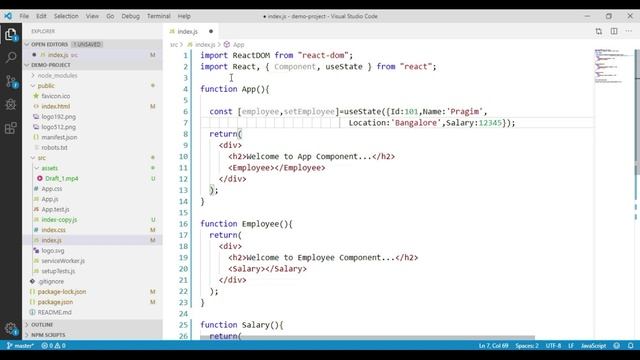
Task: Open the Extensions view
Action: (x=11, y=128)
